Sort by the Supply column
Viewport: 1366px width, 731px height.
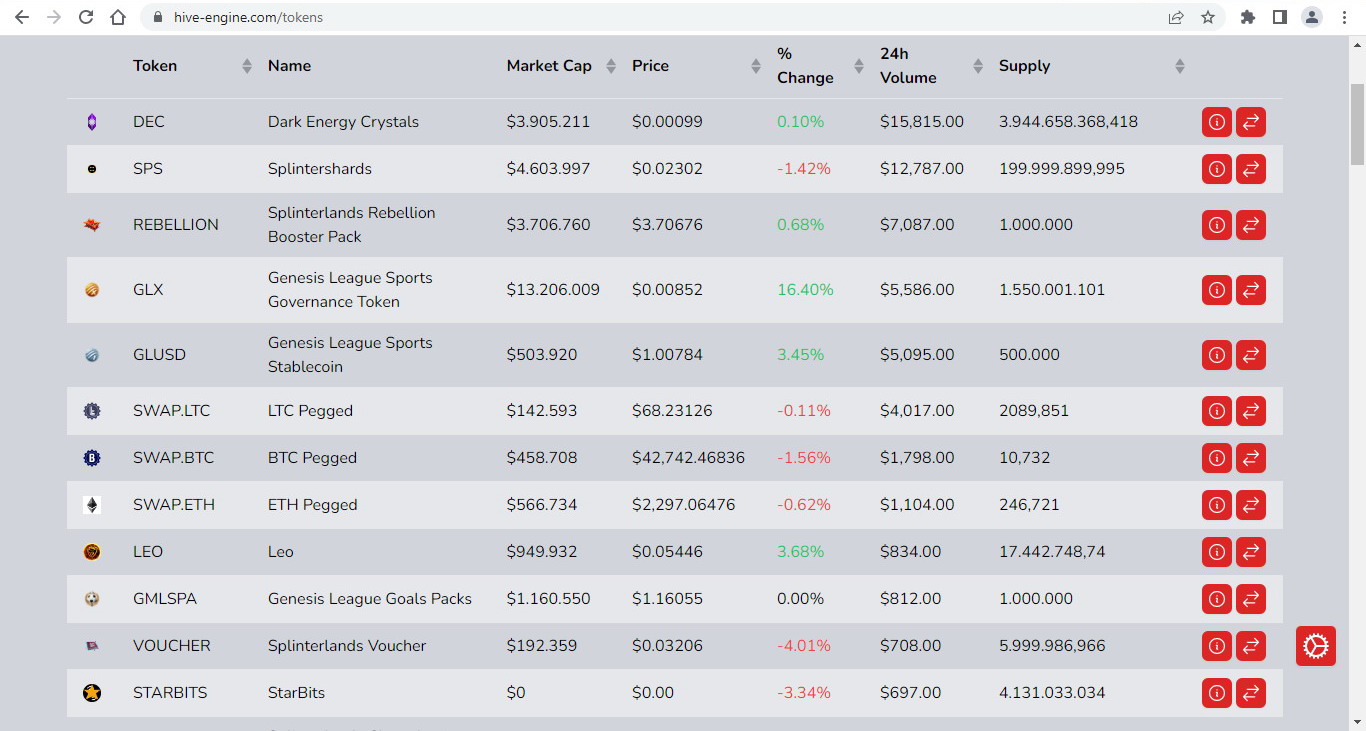point(1180,66)
